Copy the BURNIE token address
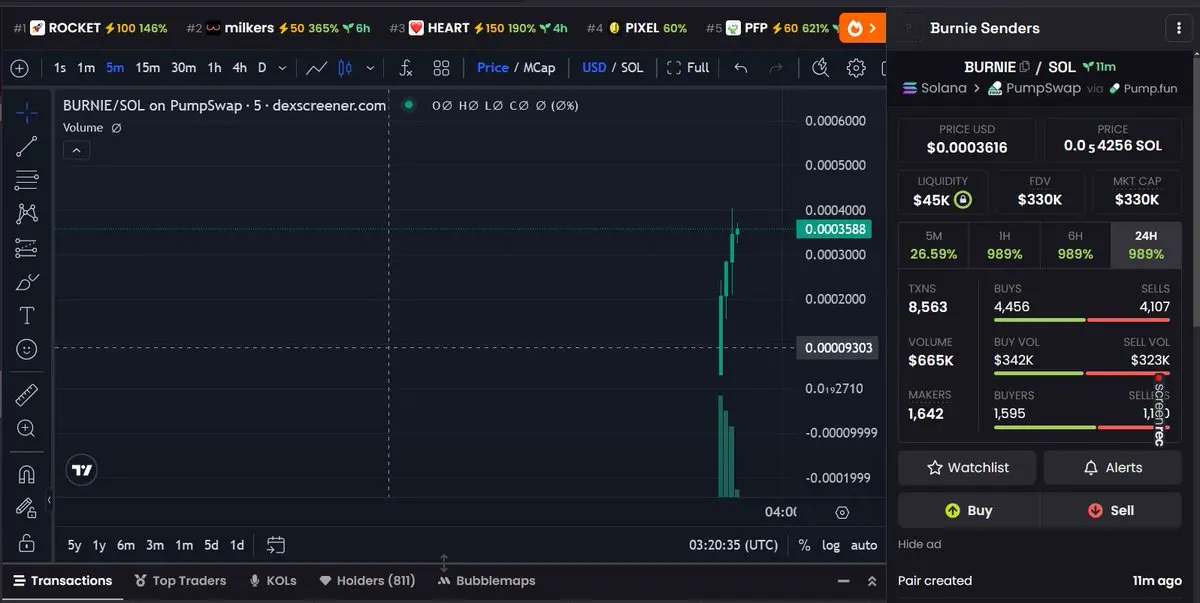The image size is (1200, 603). [1025, 67]
